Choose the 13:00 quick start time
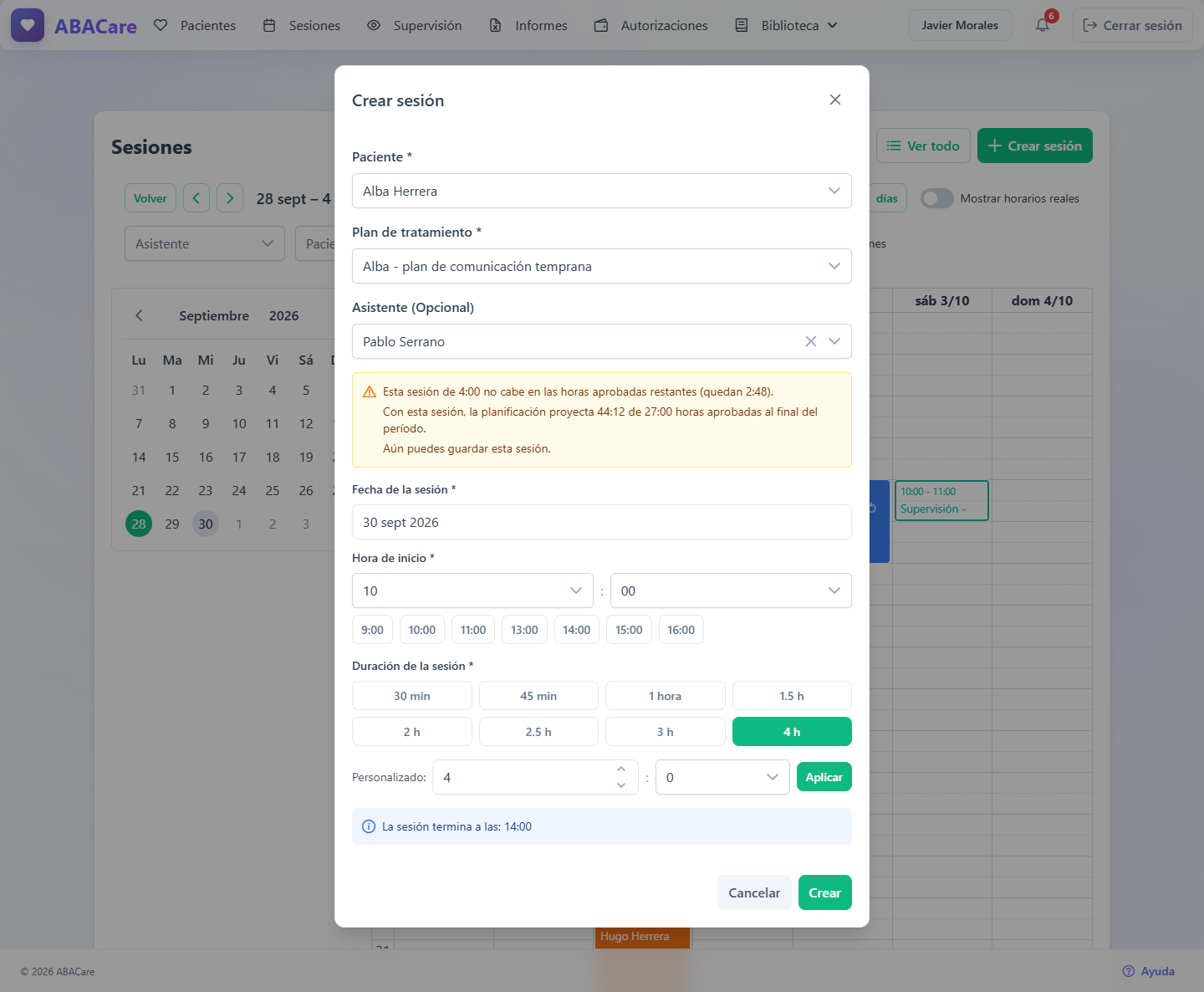This screenshot has width=1204, height=992. [x=524, y=630]
